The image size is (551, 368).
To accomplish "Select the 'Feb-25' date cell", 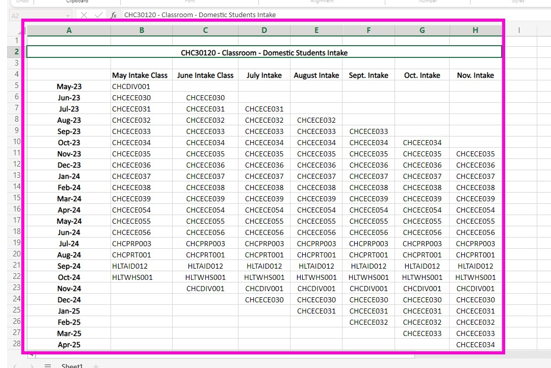I will click(69, 322).
